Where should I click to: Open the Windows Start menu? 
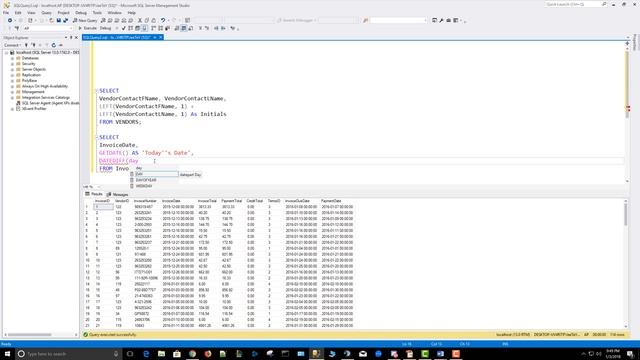[7, 353]
